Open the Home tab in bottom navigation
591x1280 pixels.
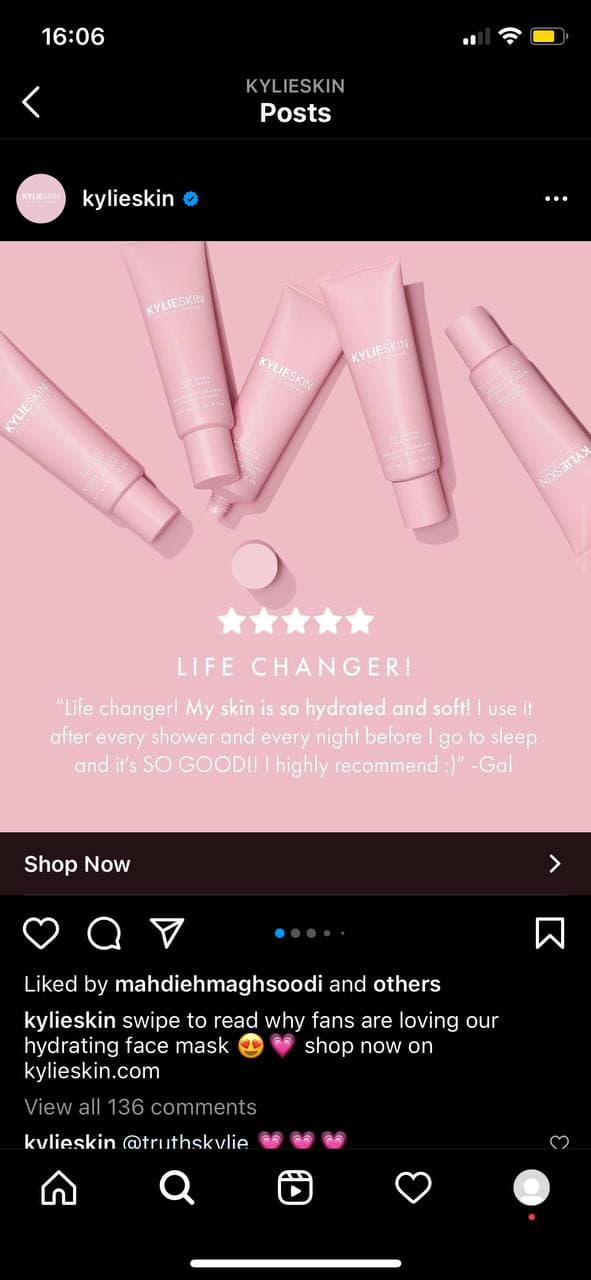click(x=58, y=1188)
